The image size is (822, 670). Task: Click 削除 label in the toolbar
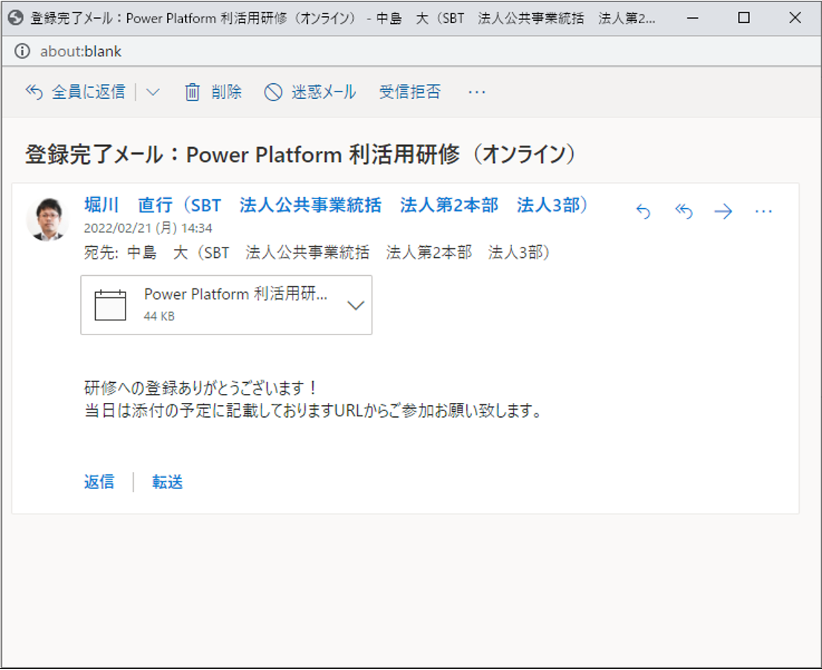[226, 92]
